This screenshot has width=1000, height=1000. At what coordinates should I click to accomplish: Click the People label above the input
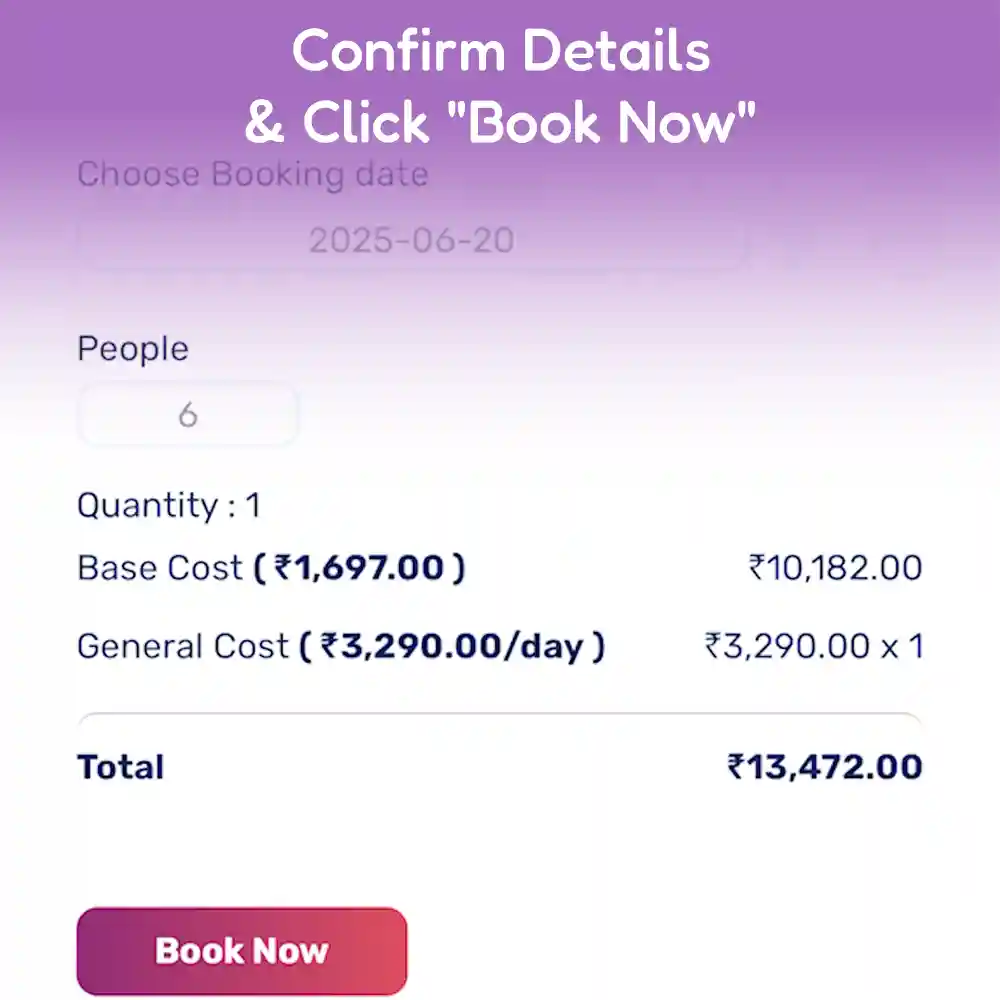pos(133,349)
